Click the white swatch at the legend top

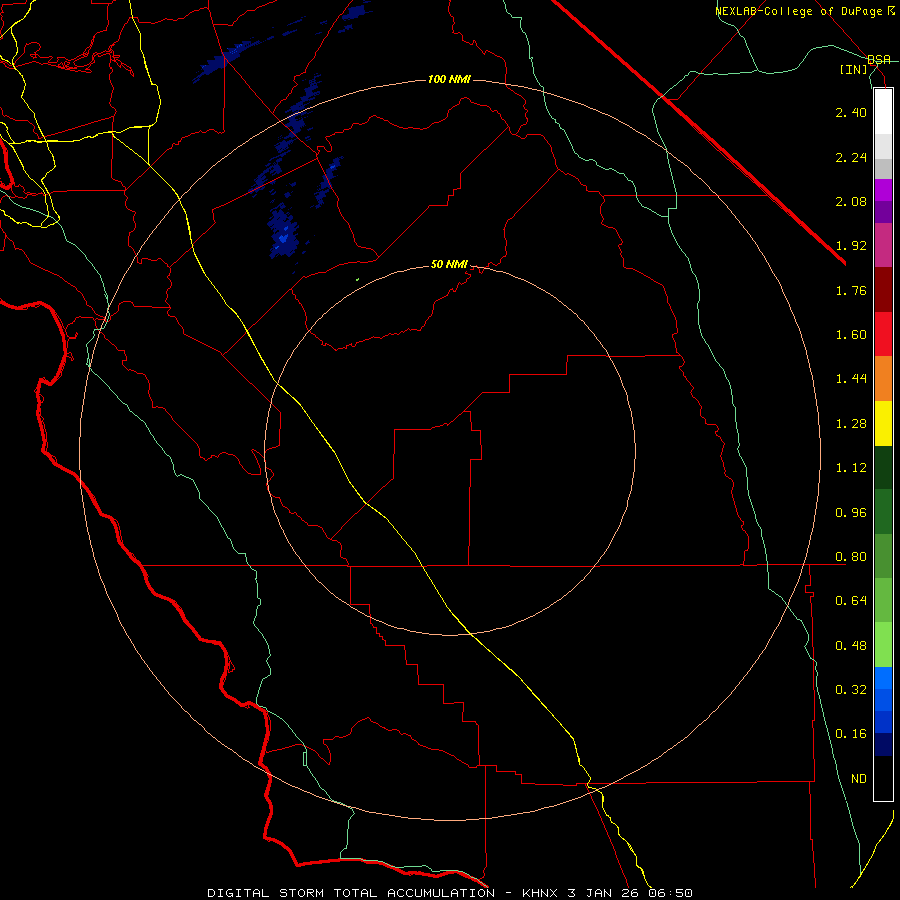(x=883, y=112)
